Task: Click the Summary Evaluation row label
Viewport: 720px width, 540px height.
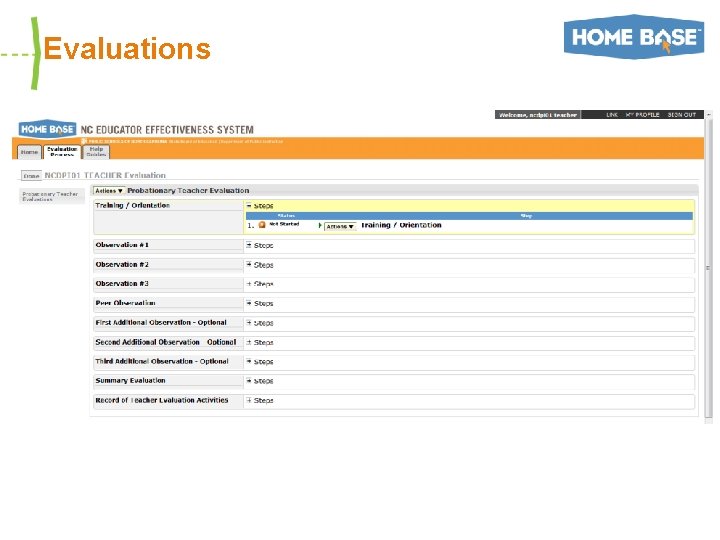Action: (x=130, y=381)
